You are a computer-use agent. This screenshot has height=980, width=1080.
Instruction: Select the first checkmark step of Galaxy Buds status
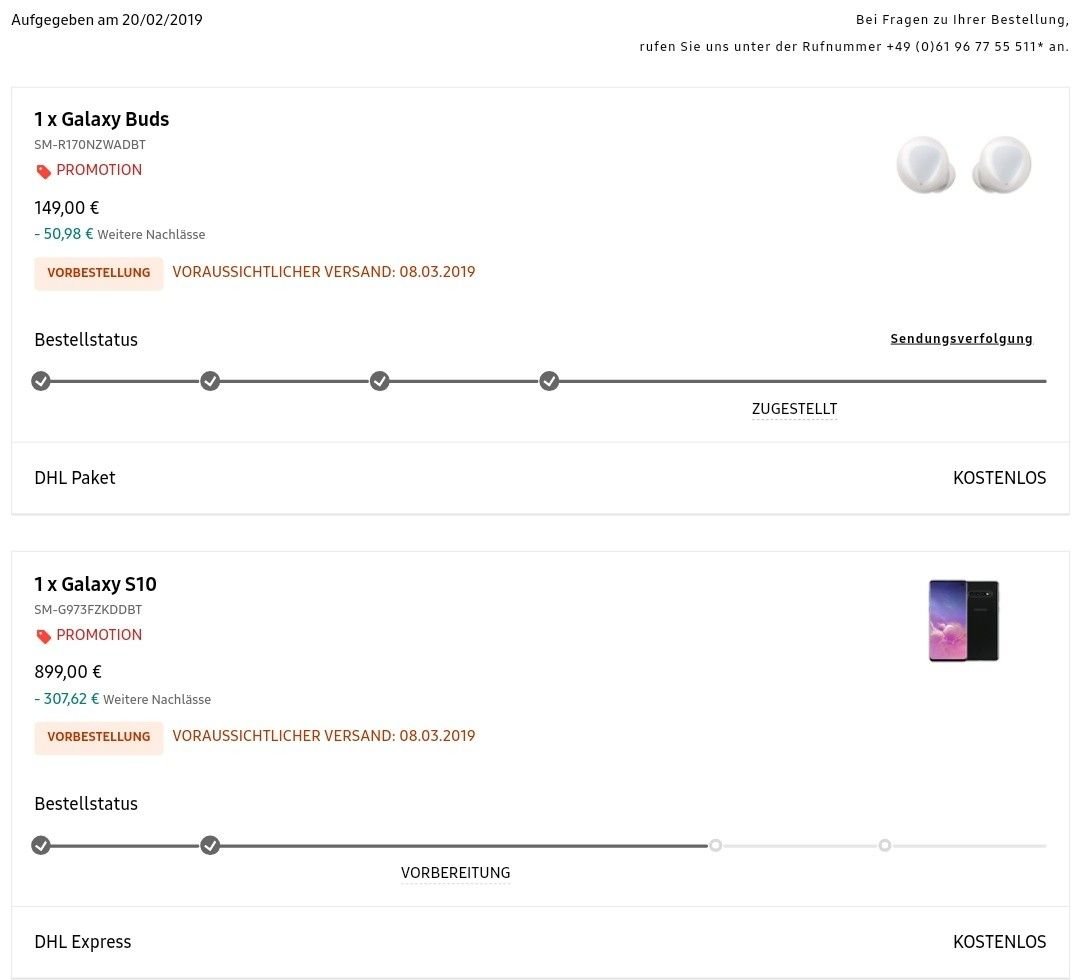pyautogui.click(x=41, y=381)
